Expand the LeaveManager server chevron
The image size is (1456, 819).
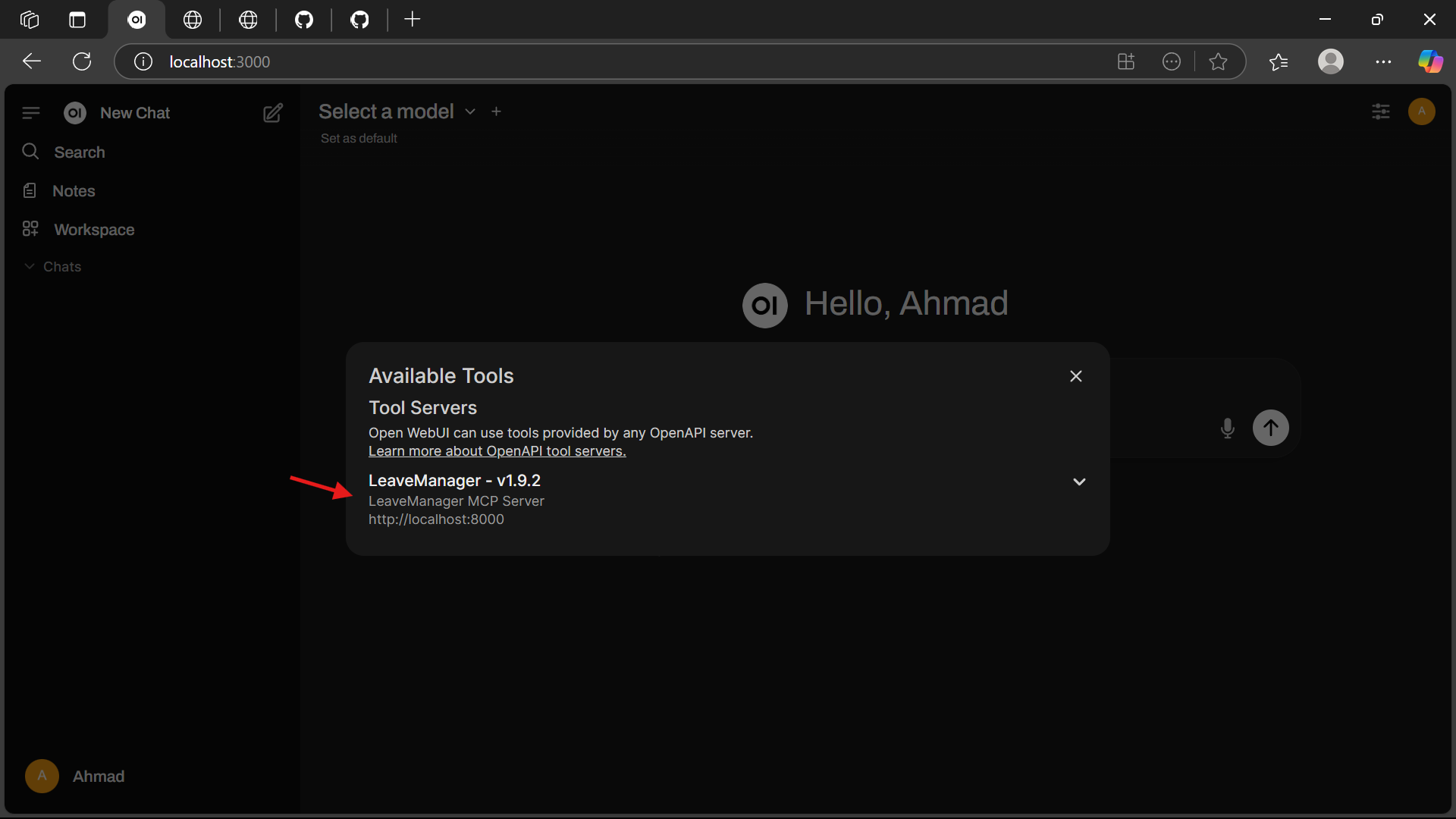[1079, 482]
